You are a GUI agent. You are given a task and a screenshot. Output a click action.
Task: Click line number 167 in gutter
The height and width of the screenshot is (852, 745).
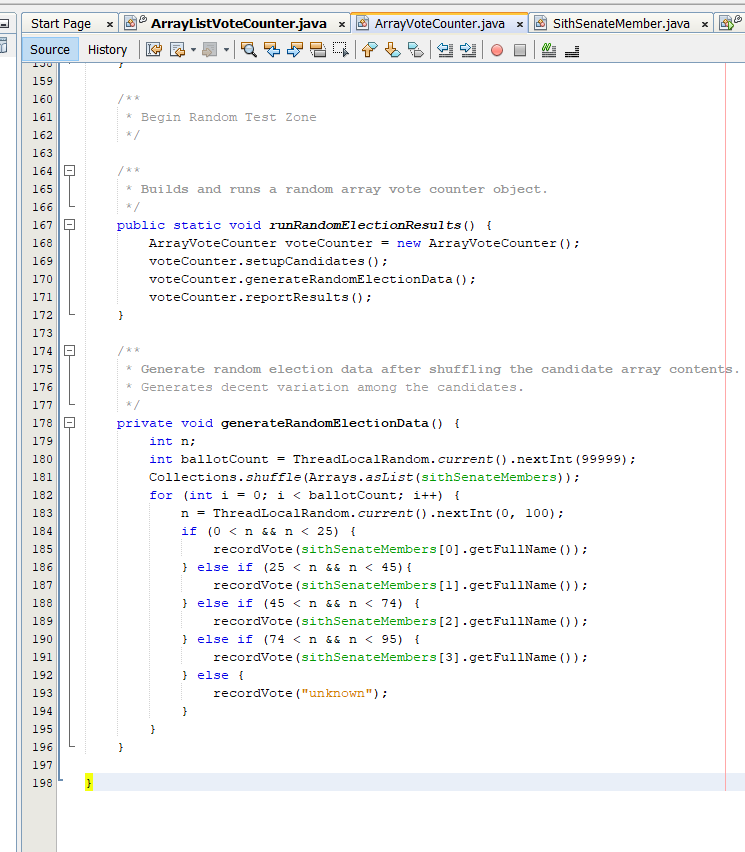[42, 225]
